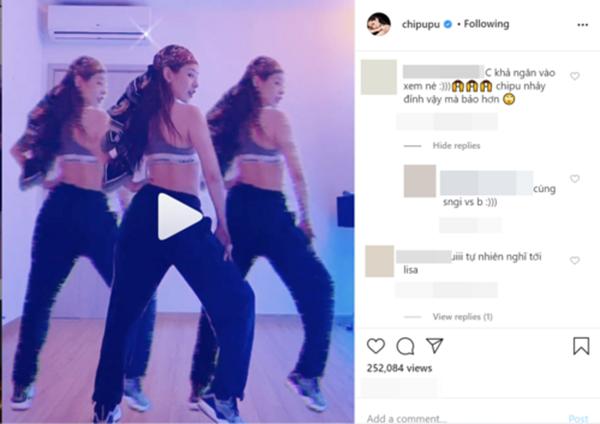Open first commenter's avatar thumbnail
The image size is (600, 424).
pyautogui.click(x=379, y=77)
